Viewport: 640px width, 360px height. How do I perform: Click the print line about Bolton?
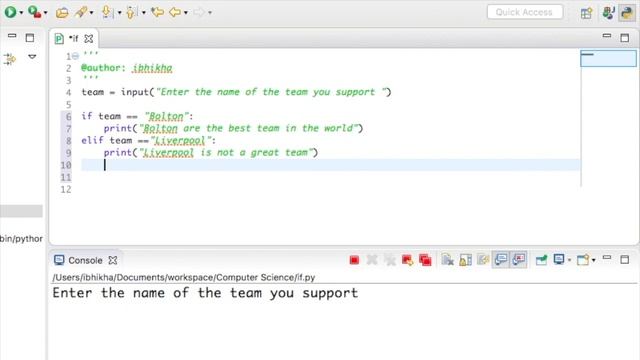[233, 129]
